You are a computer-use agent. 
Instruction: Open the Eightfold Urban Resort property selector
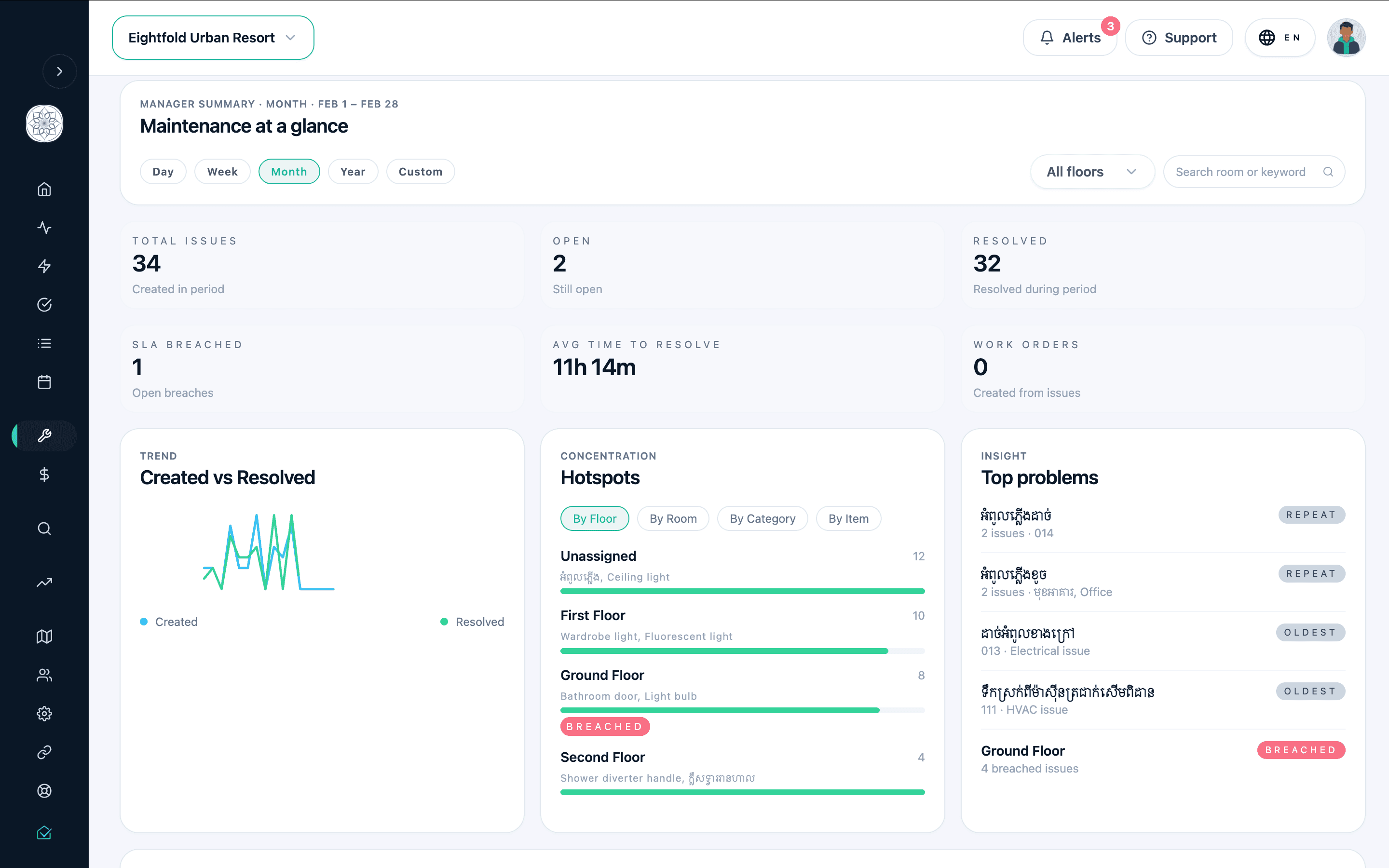click(212, 37)
